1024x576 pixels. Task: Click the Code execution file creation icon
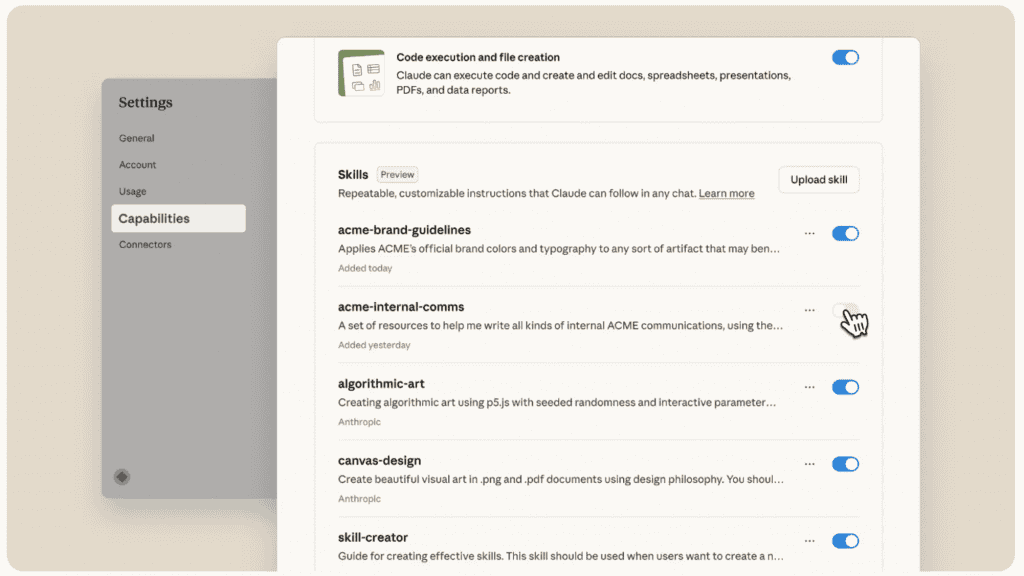pyautogui.click(x=361, y=73)
